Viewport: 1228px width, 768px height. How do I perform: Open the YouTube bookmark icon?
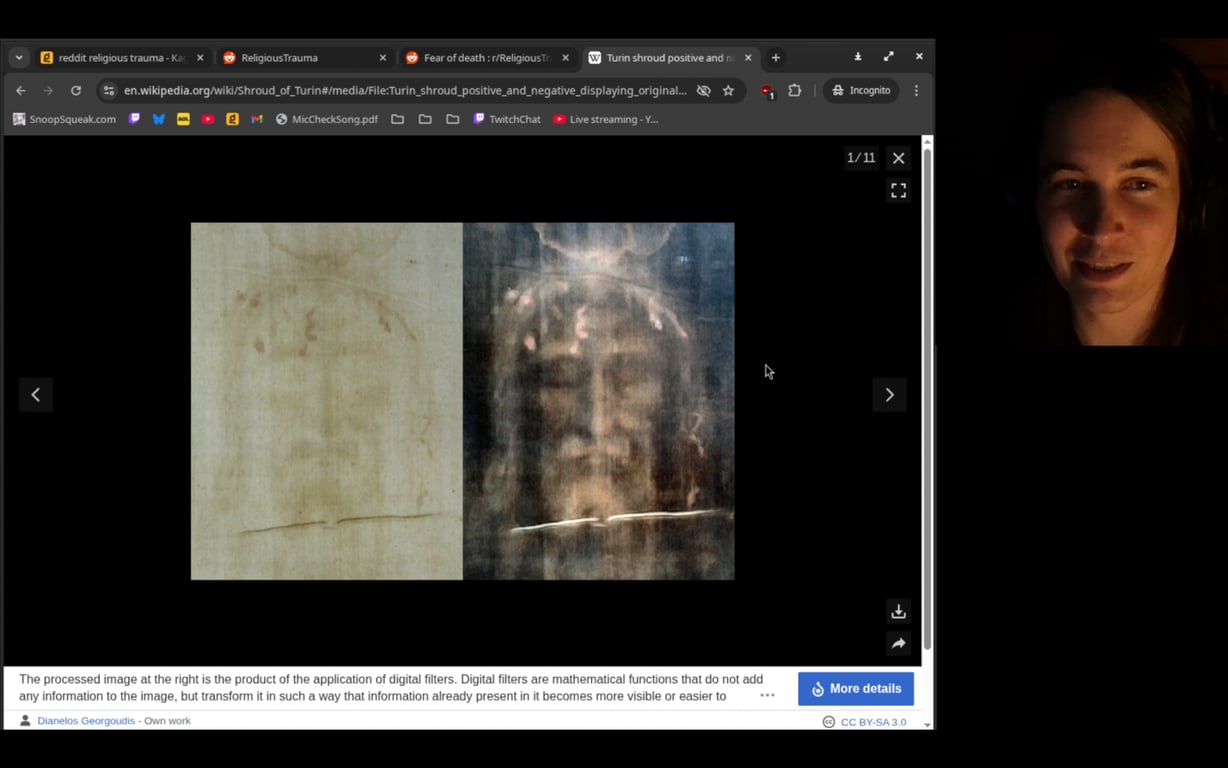pyautogui.click(x=208, y=119)
